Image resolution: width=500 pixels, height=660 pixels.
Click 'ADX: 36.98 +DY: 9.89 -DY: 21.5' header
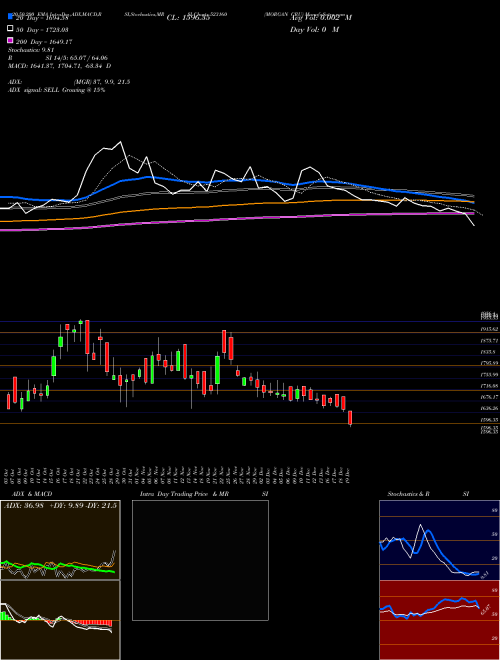tap(60, 506)
